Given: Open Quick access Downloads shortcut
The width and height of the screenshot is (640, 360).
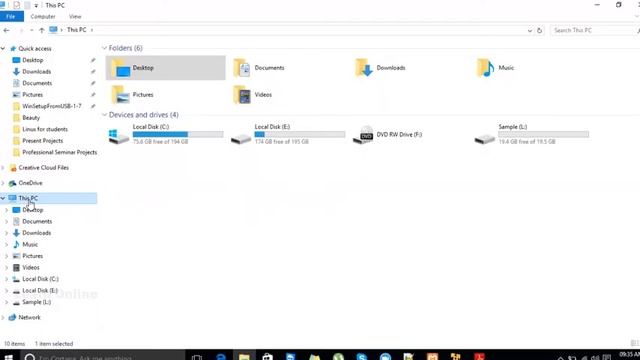Looking at the screenshot, I should (x=36, y=71).
